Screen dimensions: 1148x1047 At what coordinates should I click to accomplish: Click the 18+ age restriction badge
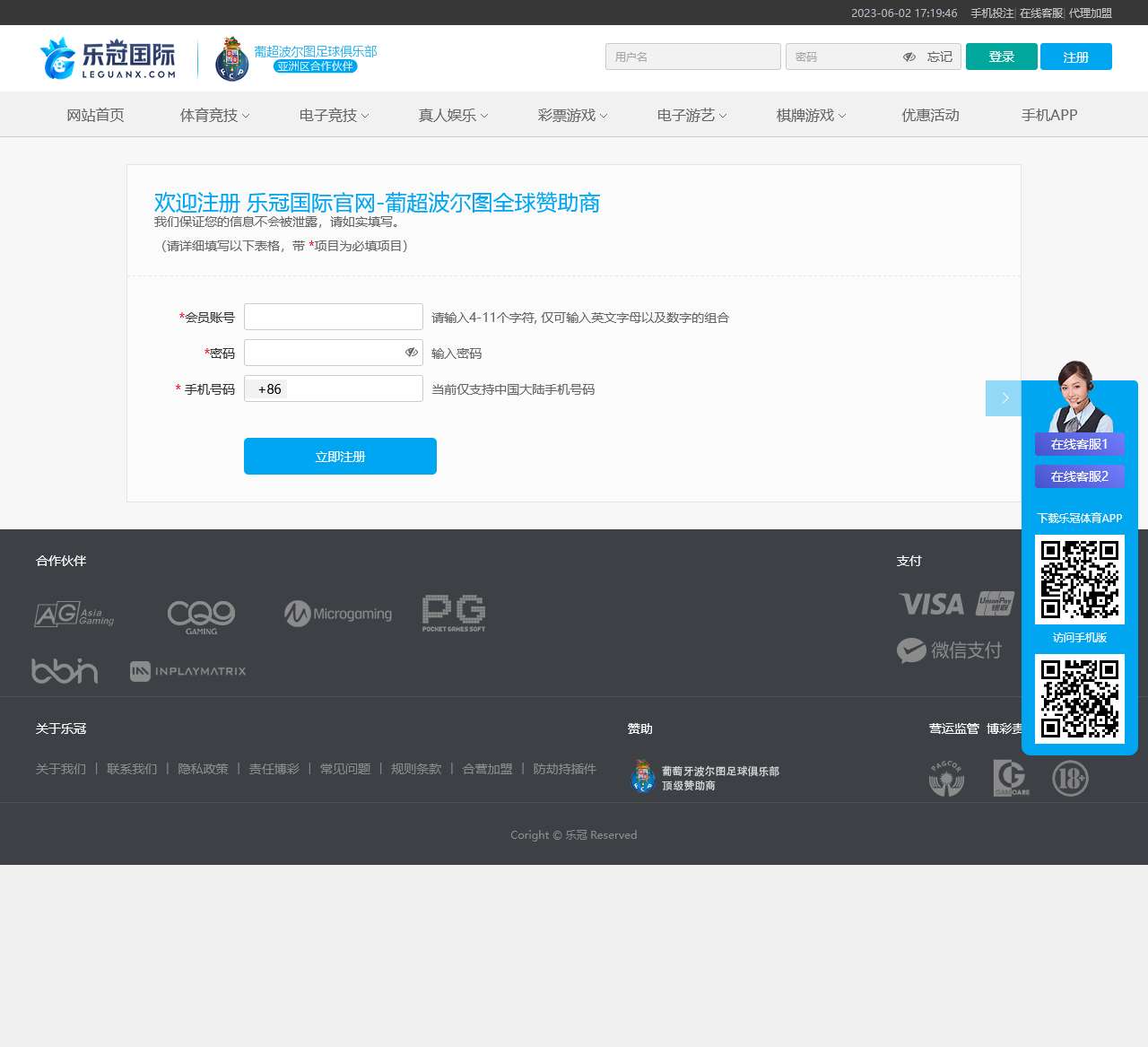[1070, 778]
